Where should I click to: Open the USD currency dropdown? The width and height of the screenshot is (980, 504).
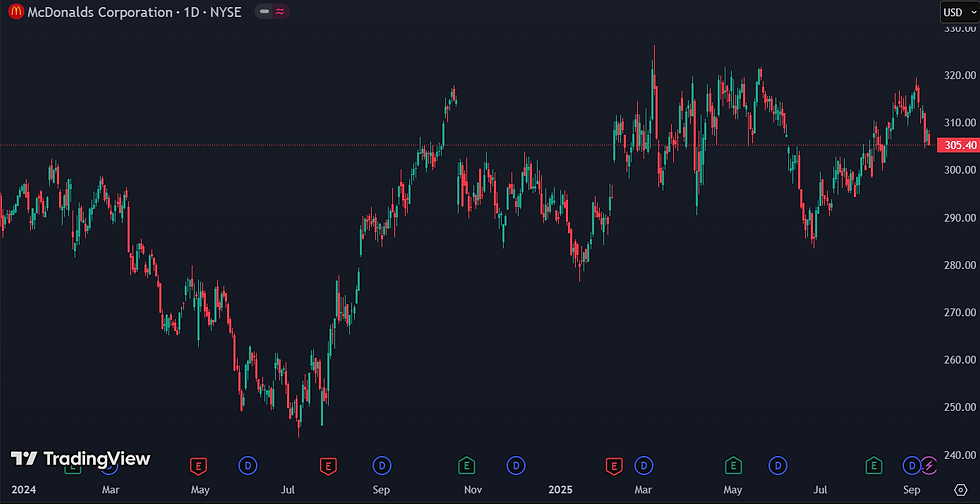[959, 12]
